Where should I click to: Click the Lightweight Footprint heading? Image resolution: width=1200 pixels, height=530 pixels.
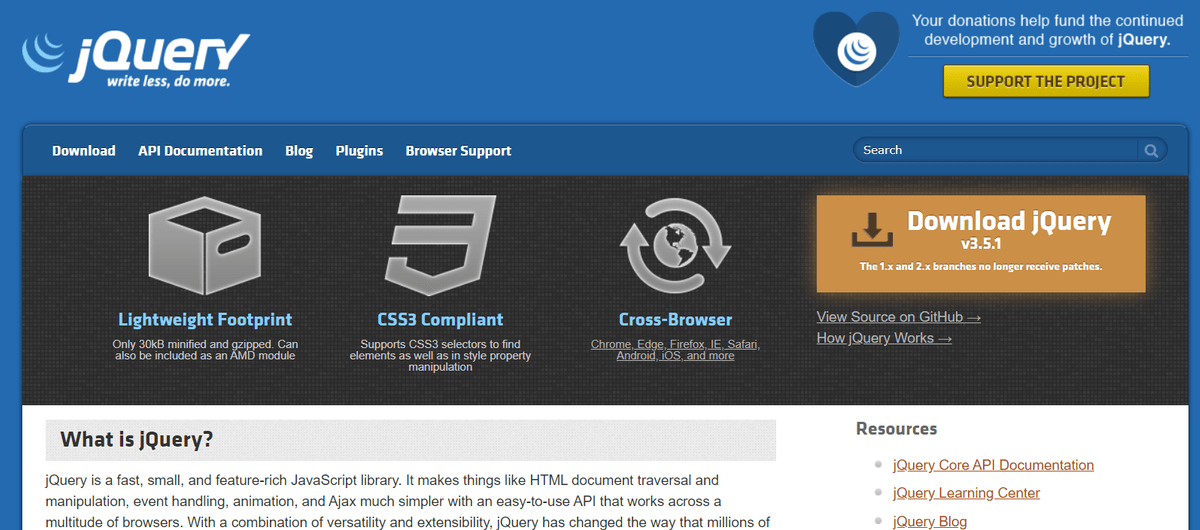(x=205, y=320)
